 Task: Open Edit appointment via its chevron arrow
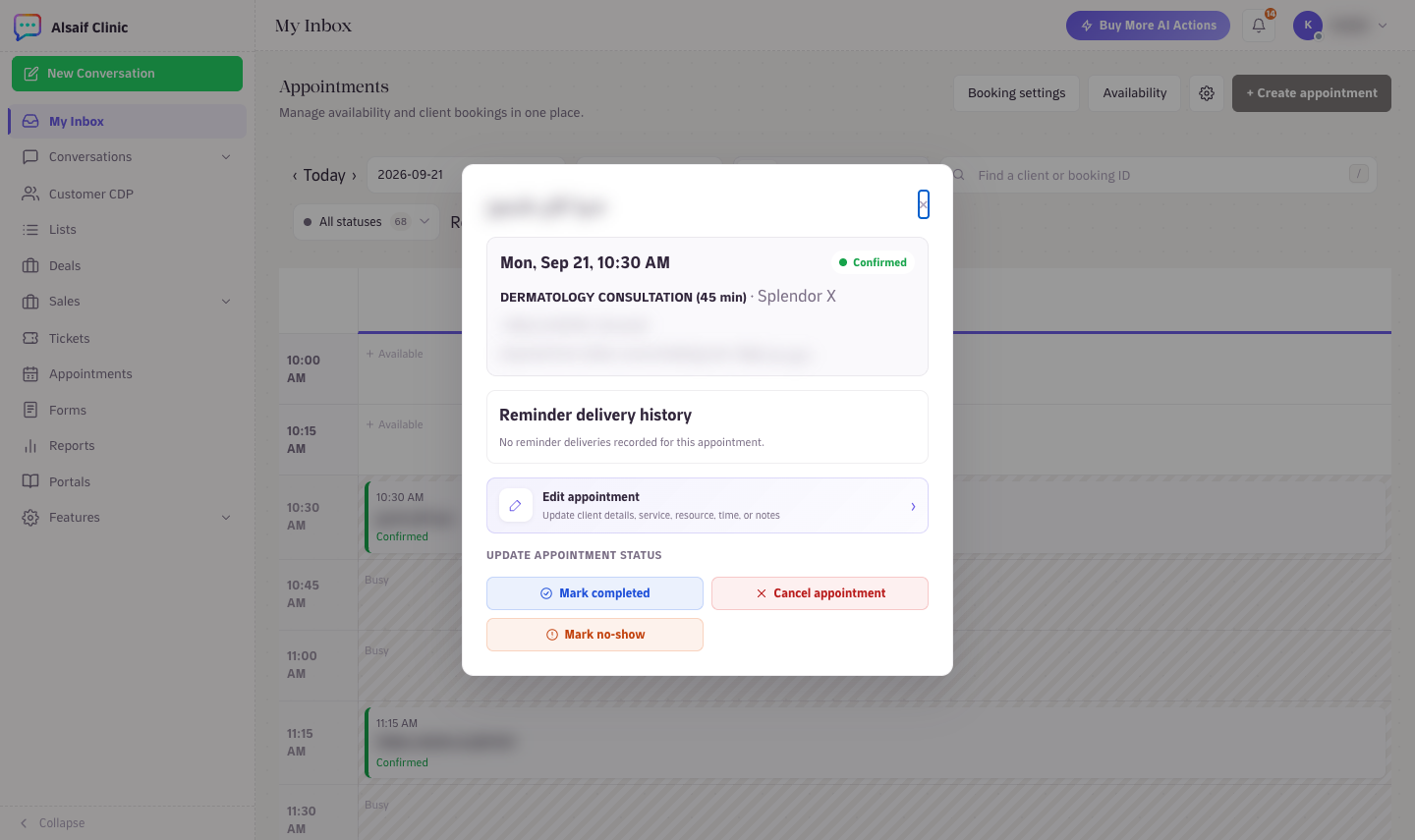tap(913, 507)
